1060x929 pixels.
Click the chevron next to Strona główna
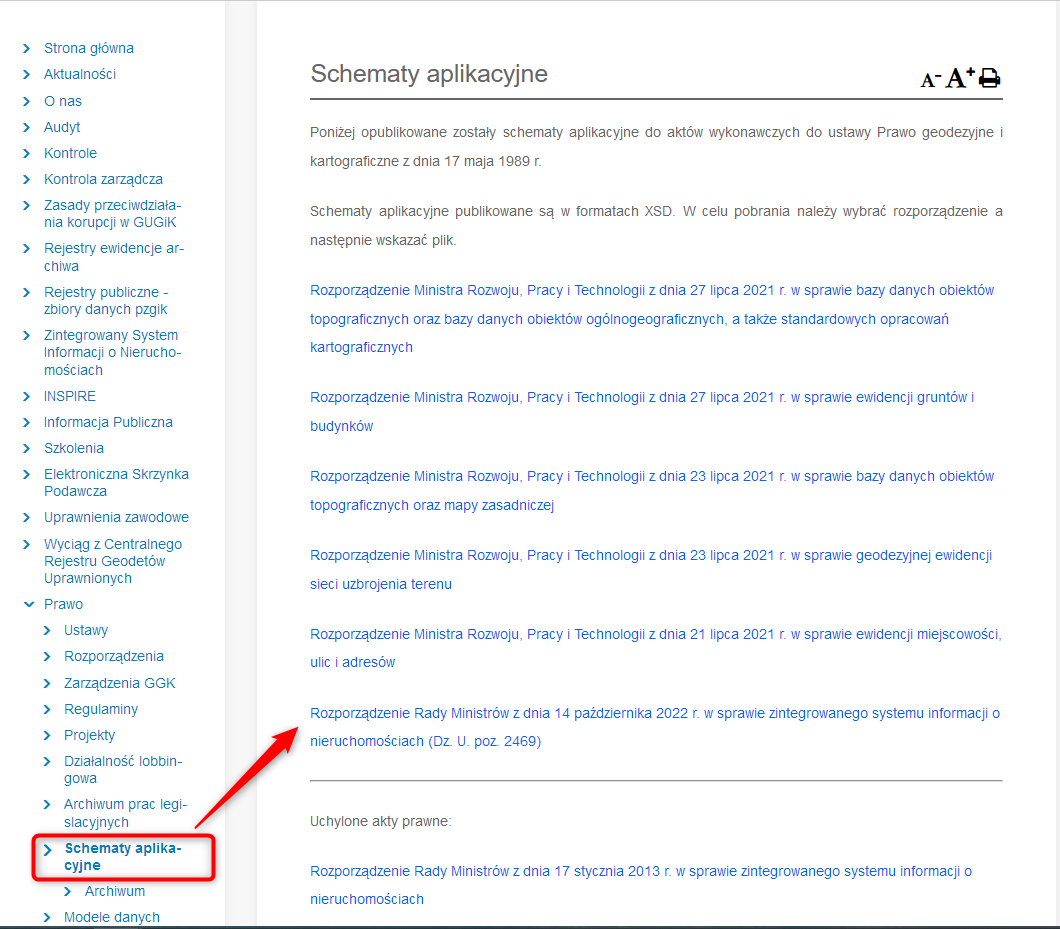pos(28,49)
